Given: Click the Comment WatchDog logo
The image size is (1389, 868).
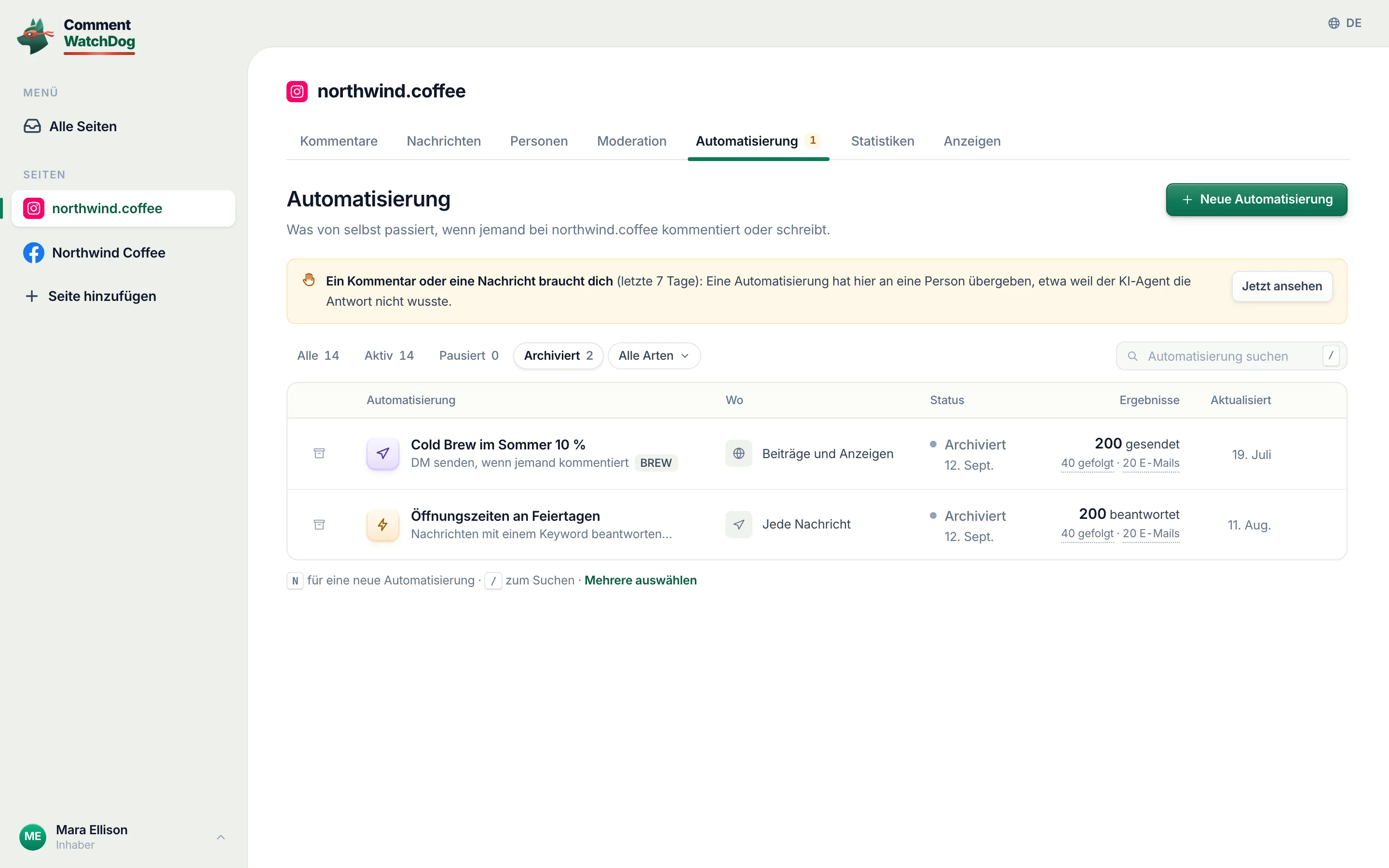Looking at the screenshot, I should click(x=76, y=36).
